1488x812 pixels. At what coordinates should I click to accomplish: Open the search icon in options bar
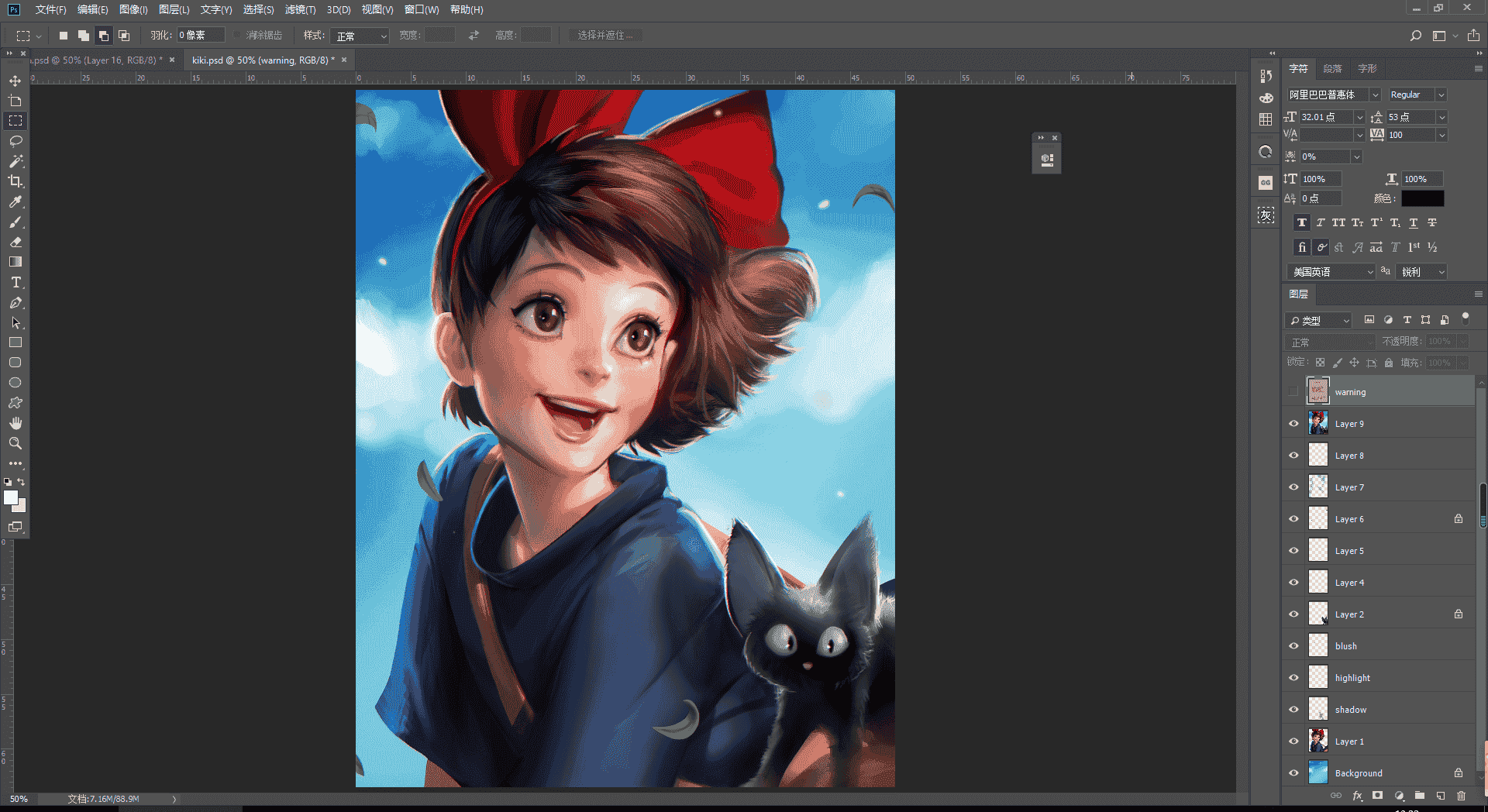pos(1416,36)
